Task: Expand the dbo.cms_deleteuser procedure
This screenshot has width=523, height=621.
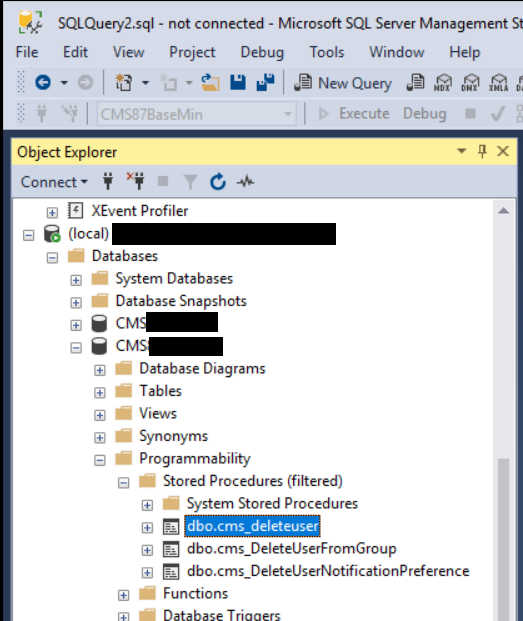Action: click(x=147, y=528)
